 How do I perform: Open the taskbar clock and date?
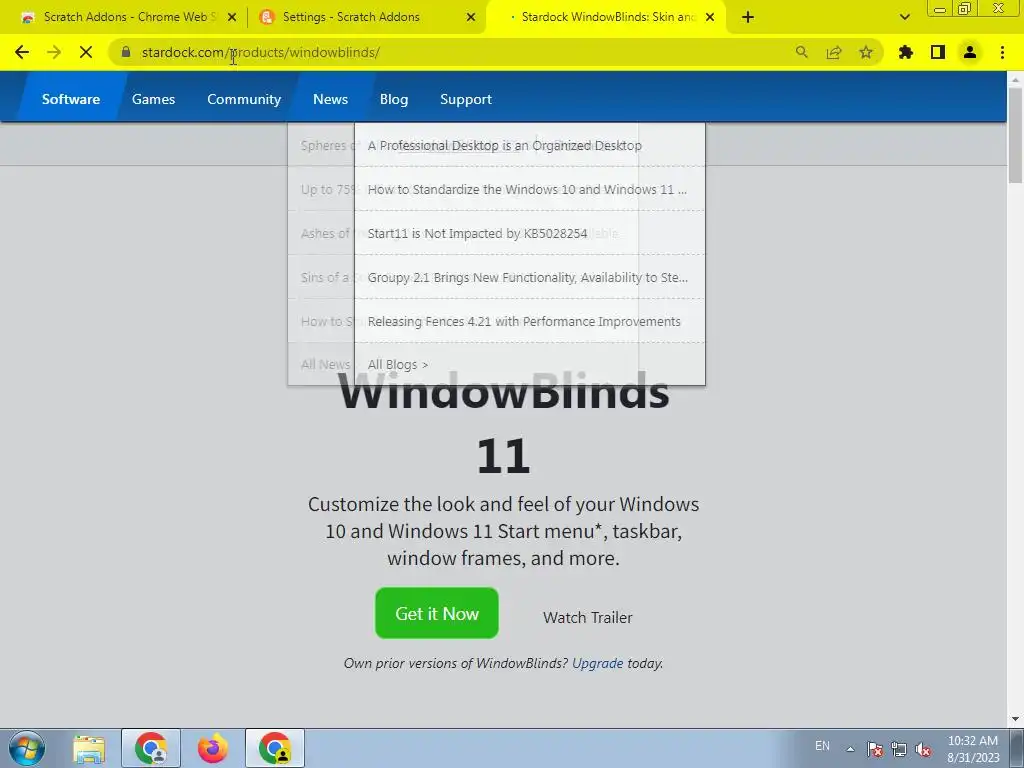coord(973,749)
